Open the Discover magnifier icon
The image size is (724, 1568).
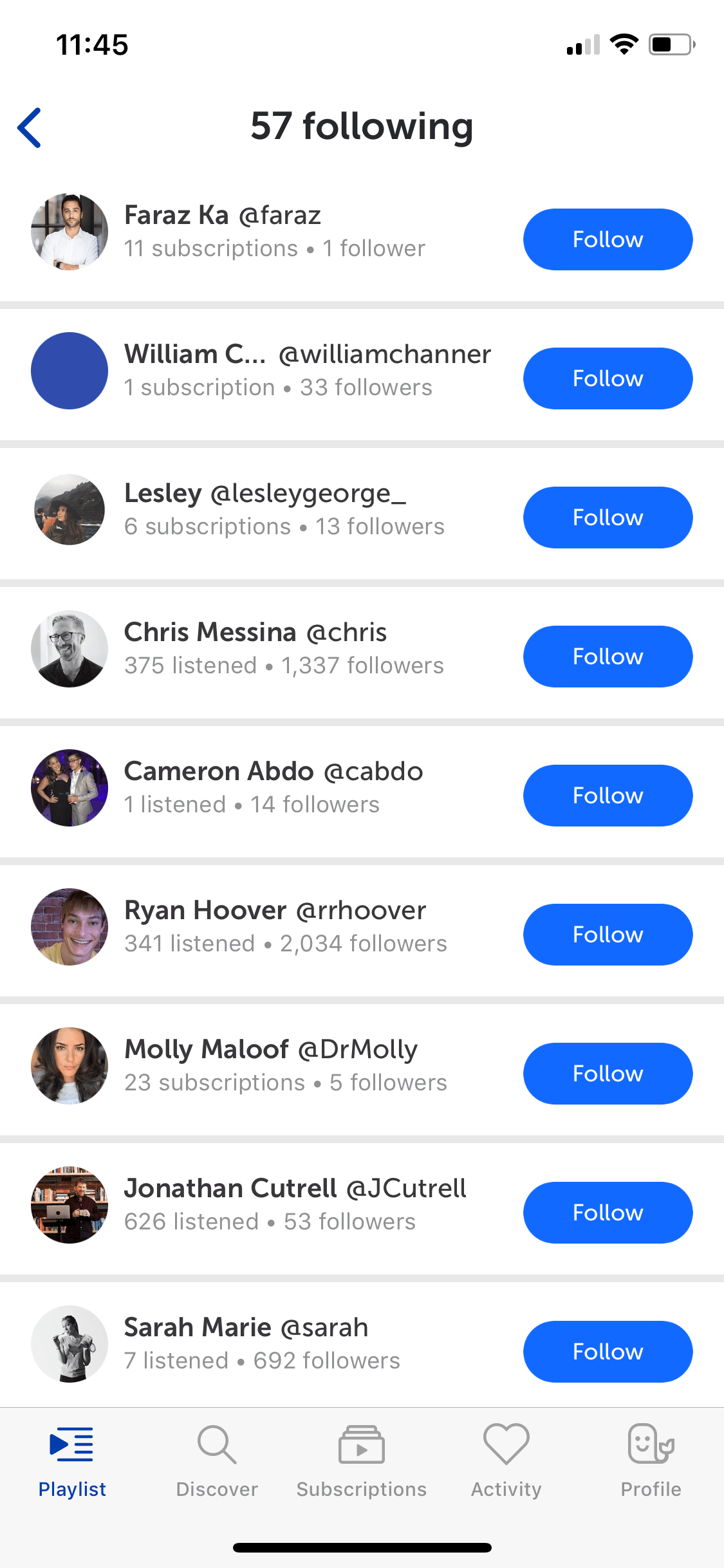[x=217, y=1445]
